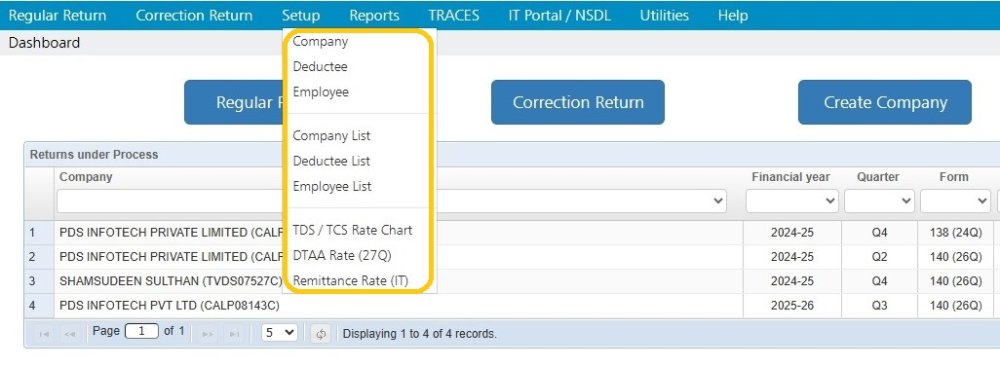The width and height of the screenshot is (1000, 367).
Task: Sort by Quarter column header
Action: [878, 177]
